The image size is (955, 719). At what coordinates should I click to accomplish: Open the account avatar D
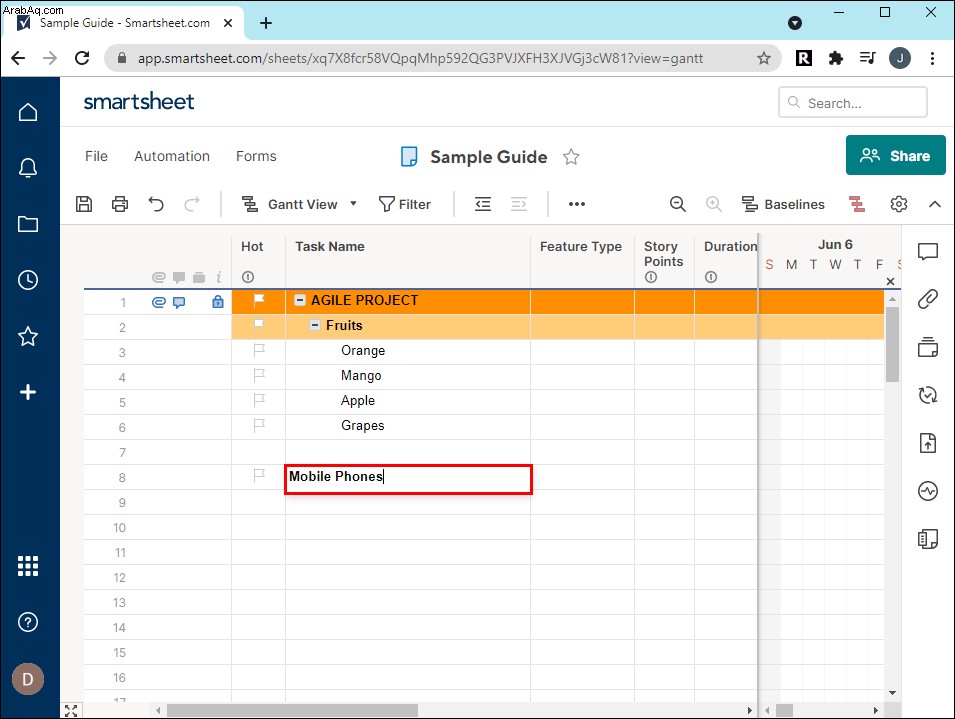[28, 679]
